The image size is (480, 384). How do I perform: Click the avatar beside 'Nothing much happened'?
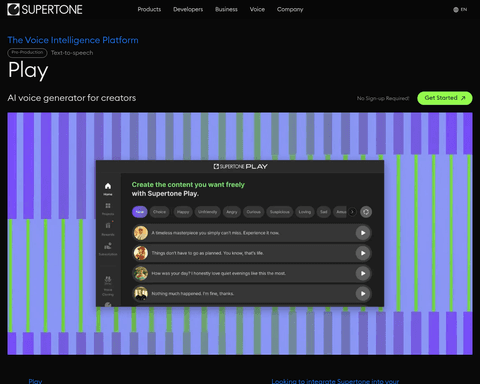pos(141,294)
